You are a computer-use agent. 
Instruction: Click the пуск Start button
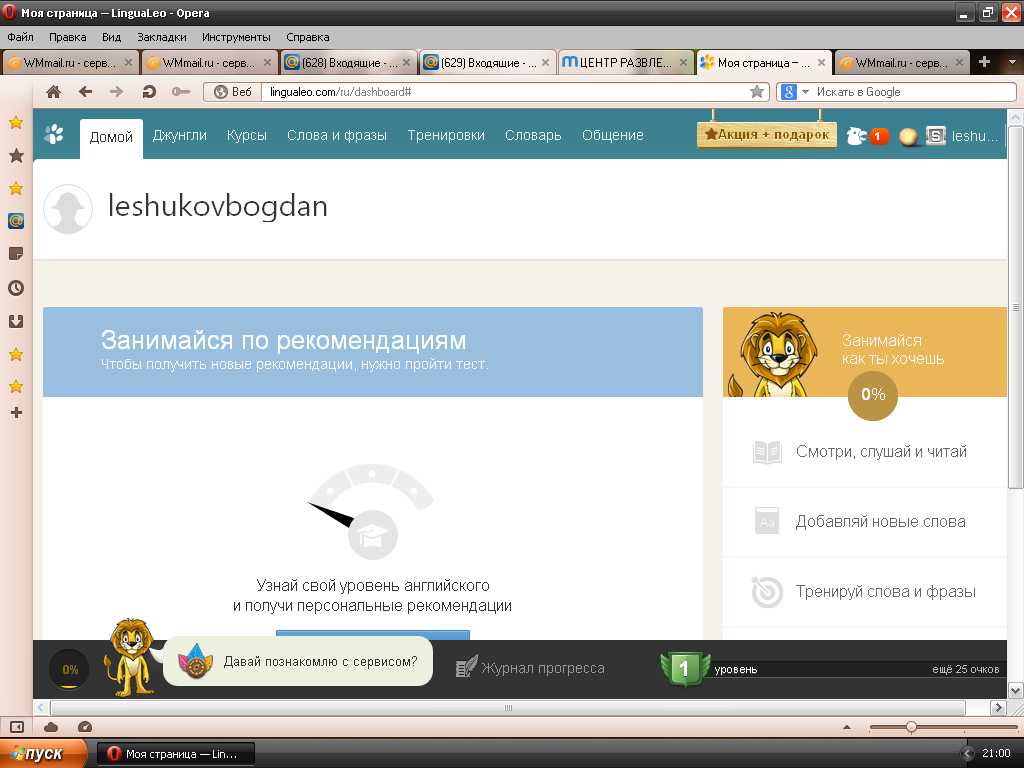pos(43,754)
